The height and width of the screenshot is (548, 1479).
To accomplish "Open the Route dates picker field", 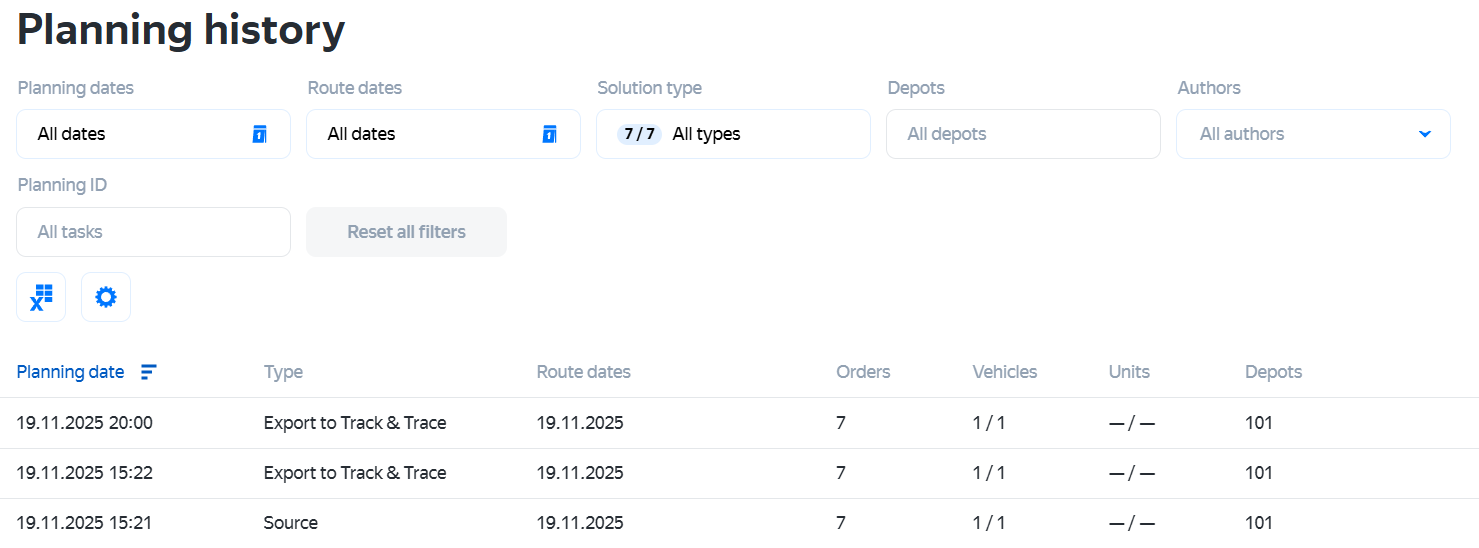I will [430, 134].
